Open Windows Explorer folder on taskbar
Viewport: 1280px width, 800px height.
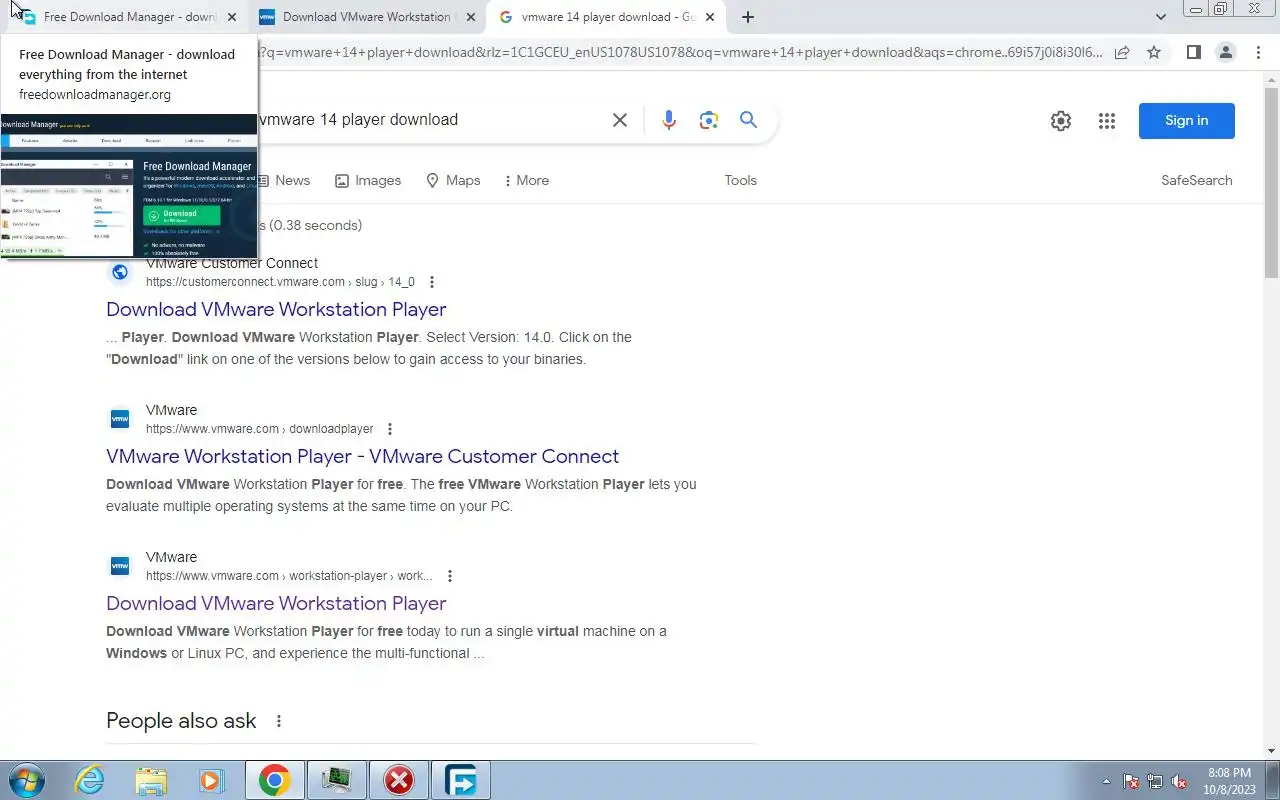[151, 780]
